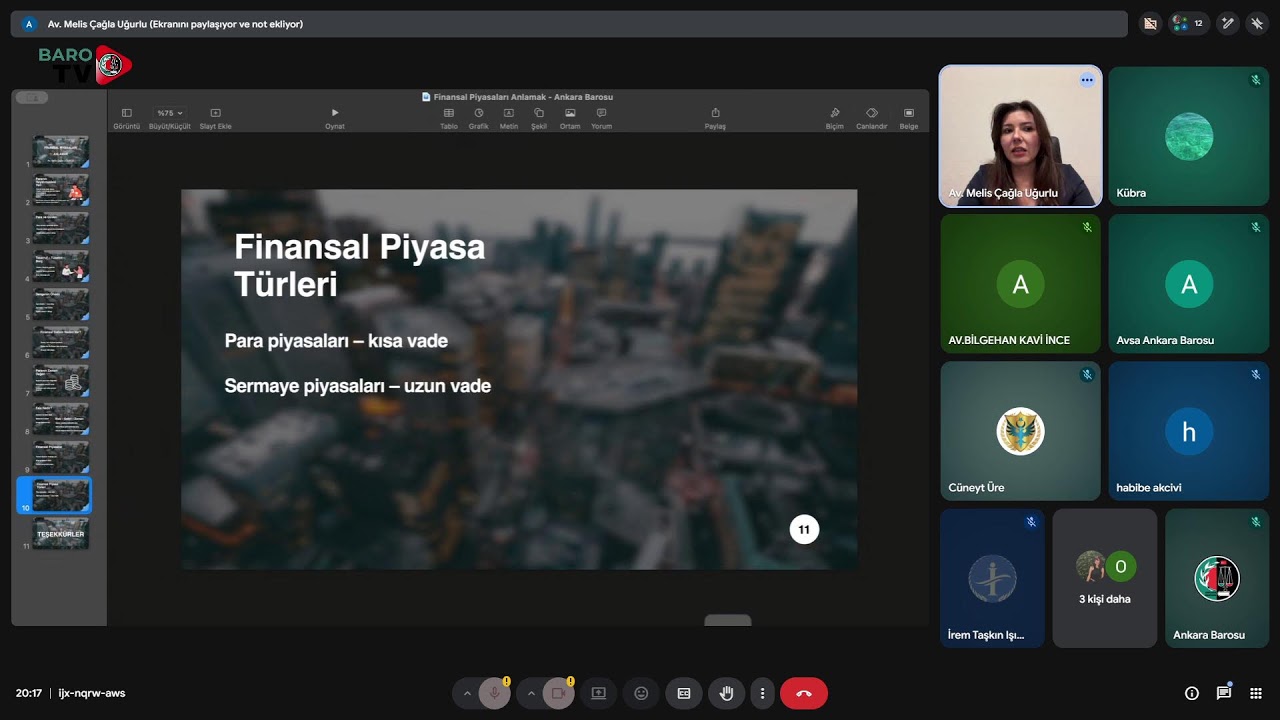1280x720 pixels.
Task: Select TEŞEKKÜRLER slide 11 thumbnail
Action: [x=61, y=533]
